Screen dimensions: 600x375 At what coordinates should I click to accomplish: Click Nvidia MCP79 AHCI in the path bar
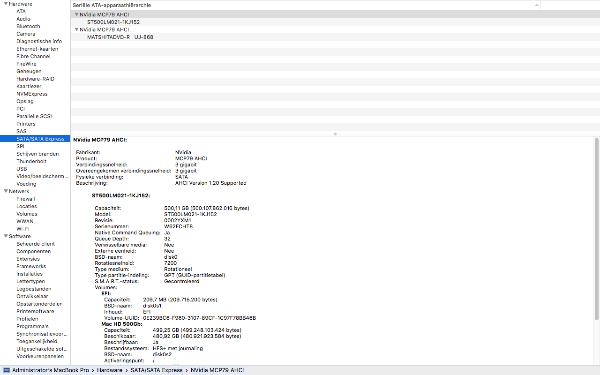217,370
